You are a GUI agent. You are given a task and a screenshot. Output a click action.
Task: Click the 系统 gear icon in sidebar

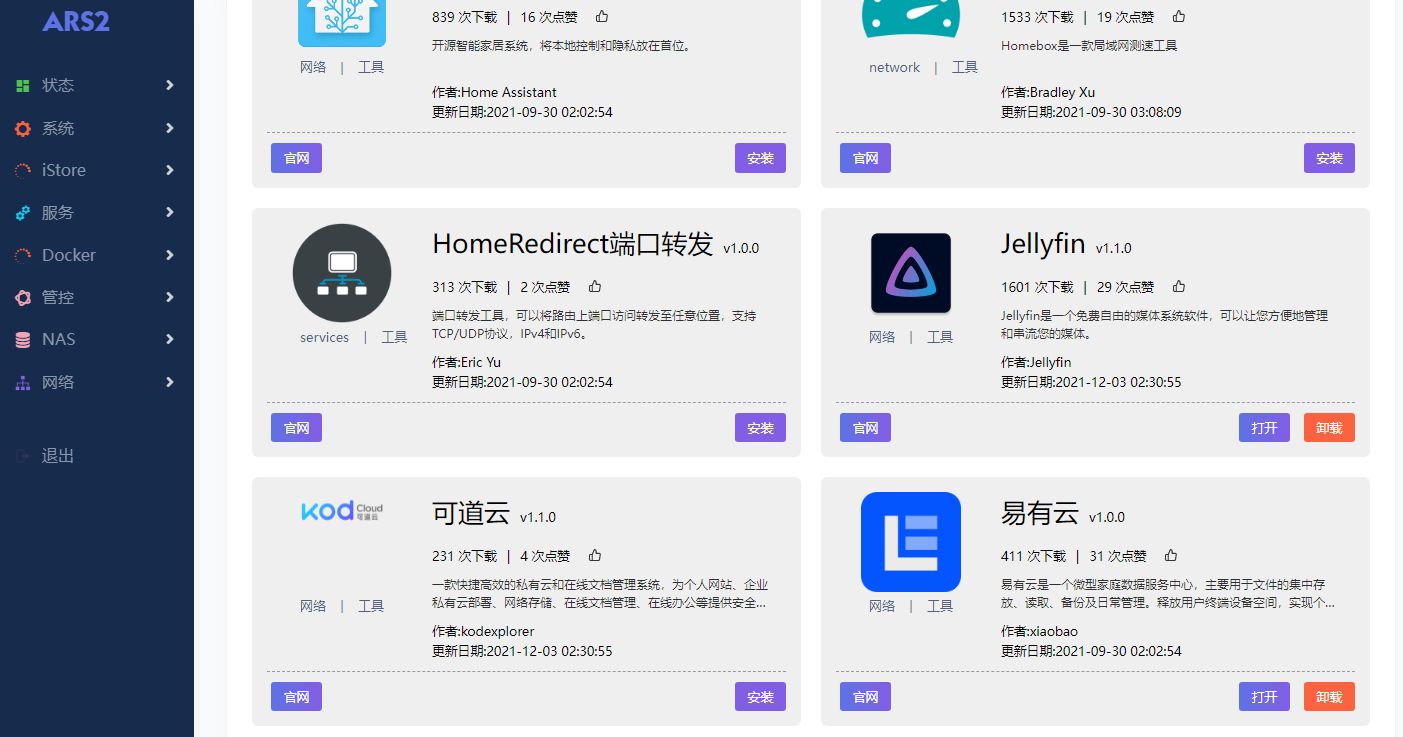pos(23,128)
